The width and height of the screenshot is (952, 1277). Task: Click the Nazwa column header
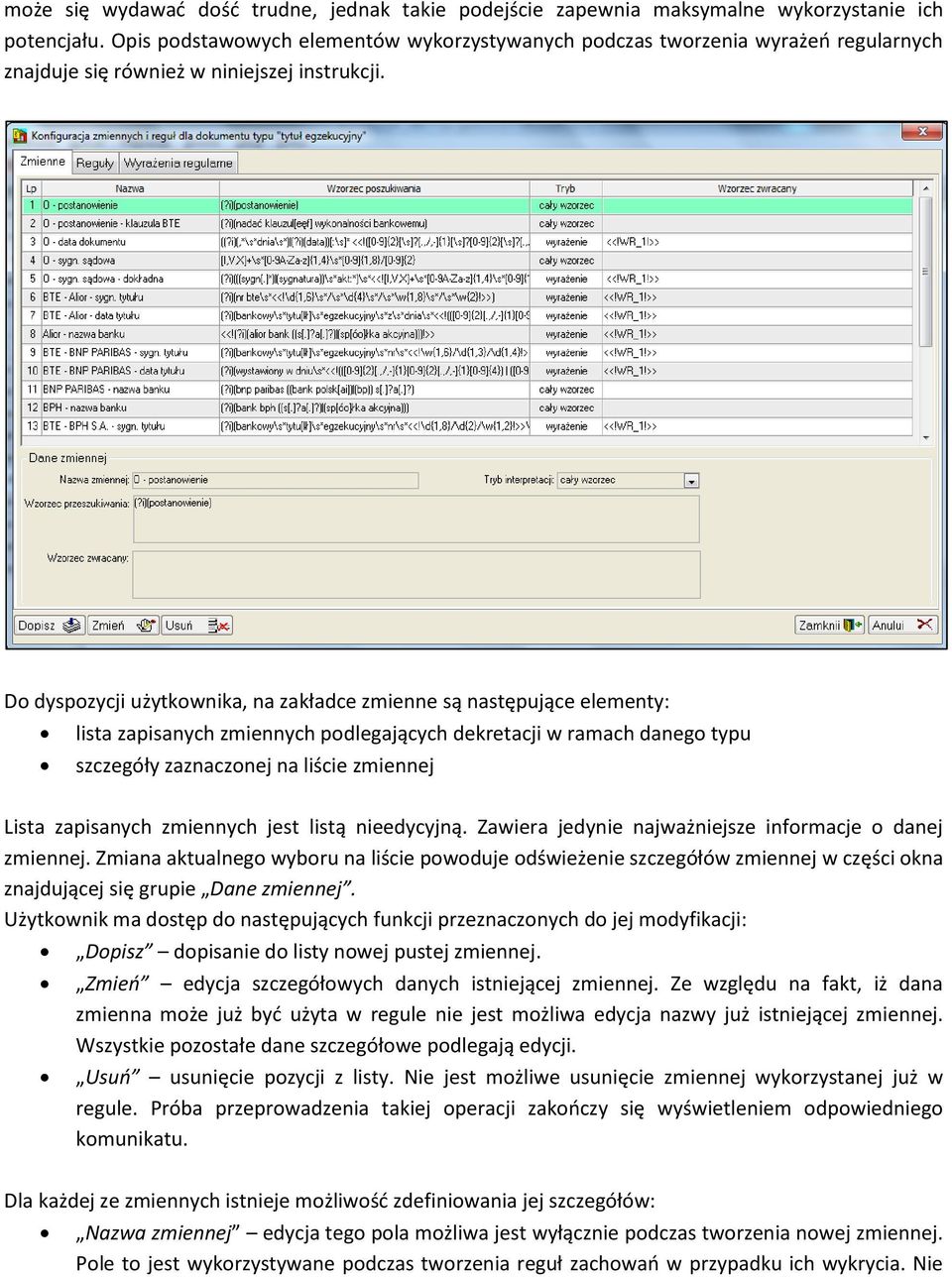(x=130, y=188)
